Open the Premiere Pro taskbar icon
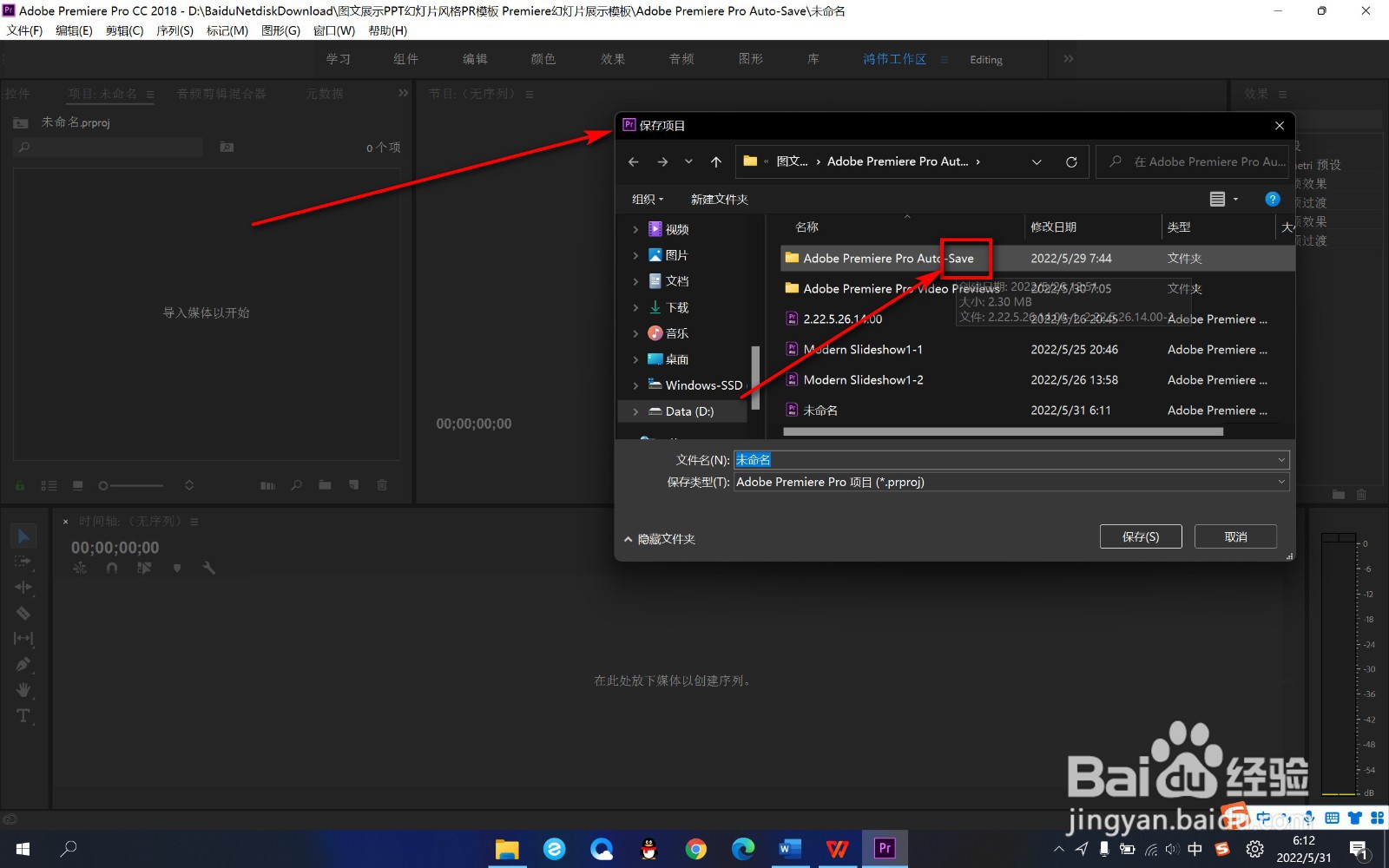The width and height of the screenshot is (1389, 868). pyautogui.click(x=885, y=848)
